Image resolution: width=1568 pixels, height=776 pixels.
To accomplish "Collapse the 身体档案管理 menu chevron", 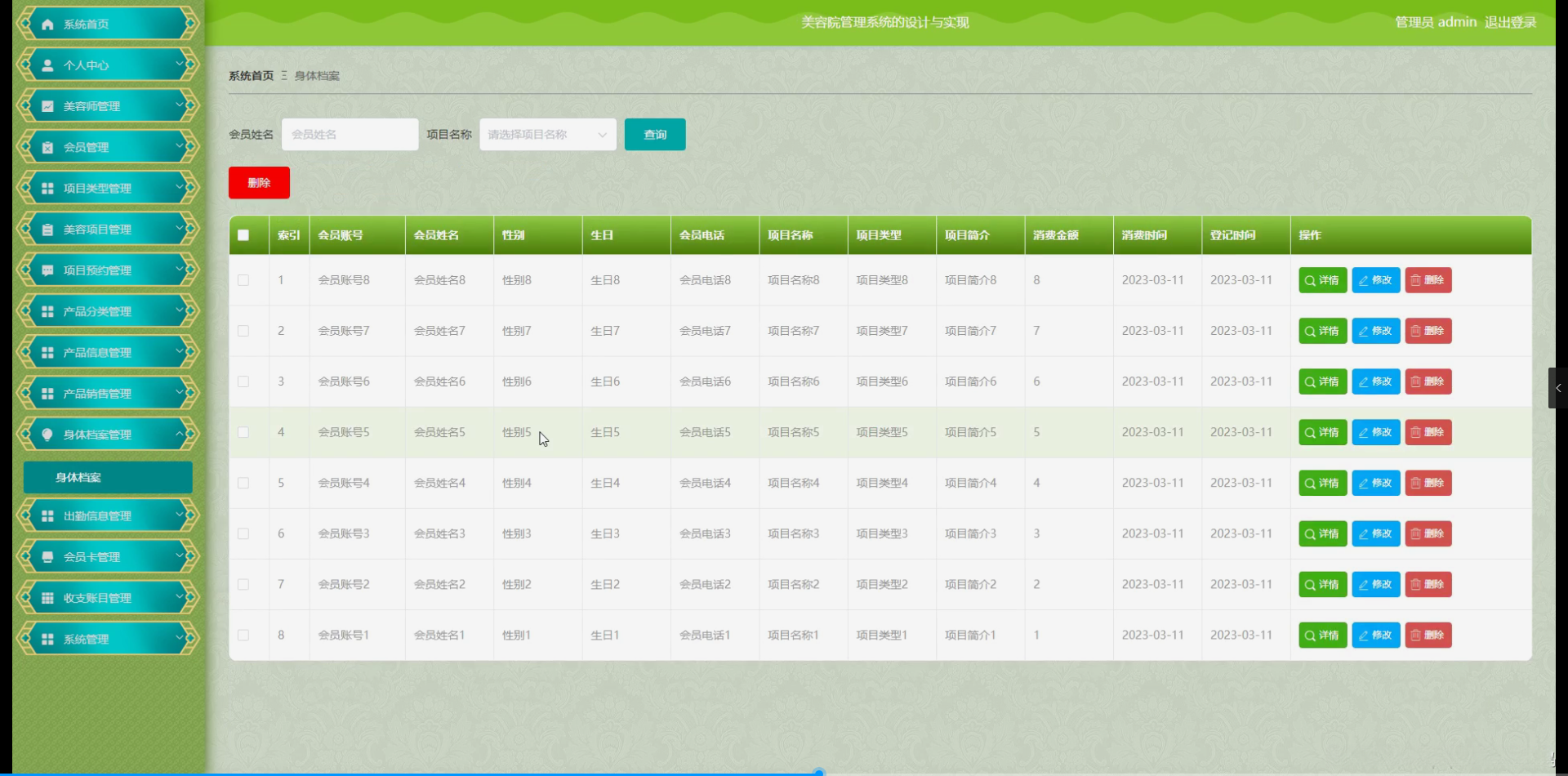I will click(x=180, y=434).
